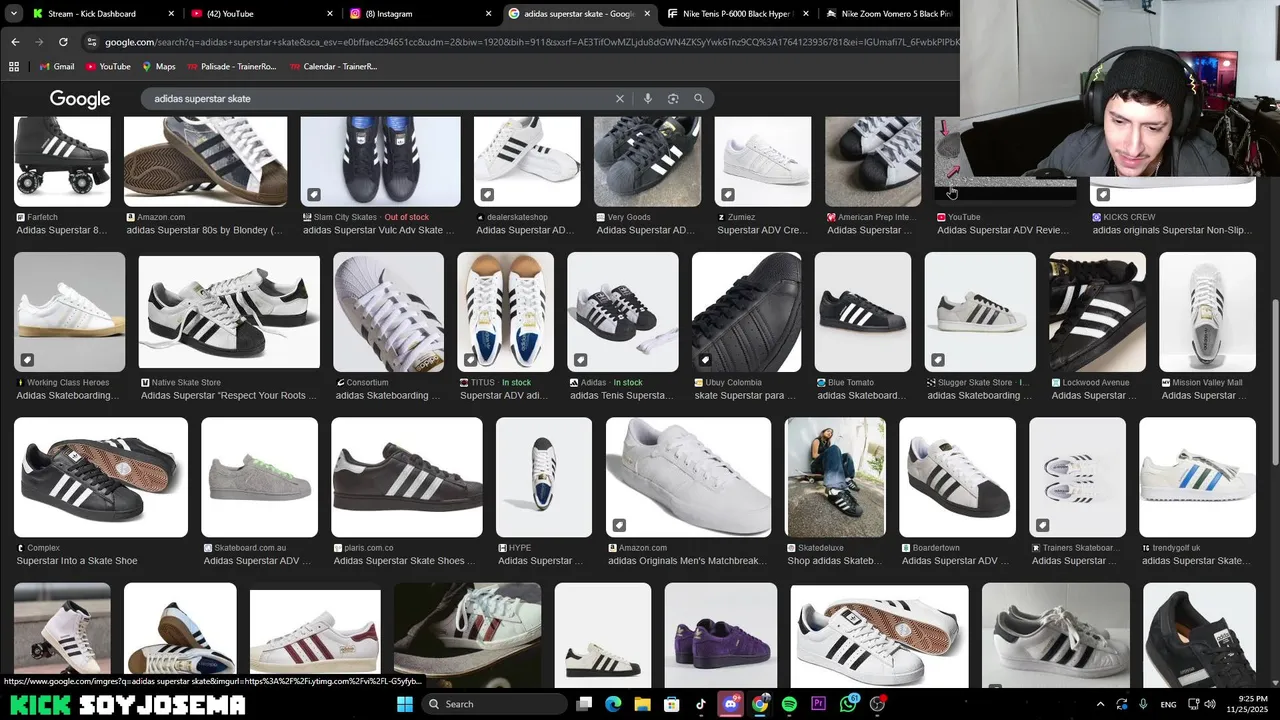1280x720 pixels.
Task: Open the Calendar TrainerRoad bookmark
Action: point(332,67)
